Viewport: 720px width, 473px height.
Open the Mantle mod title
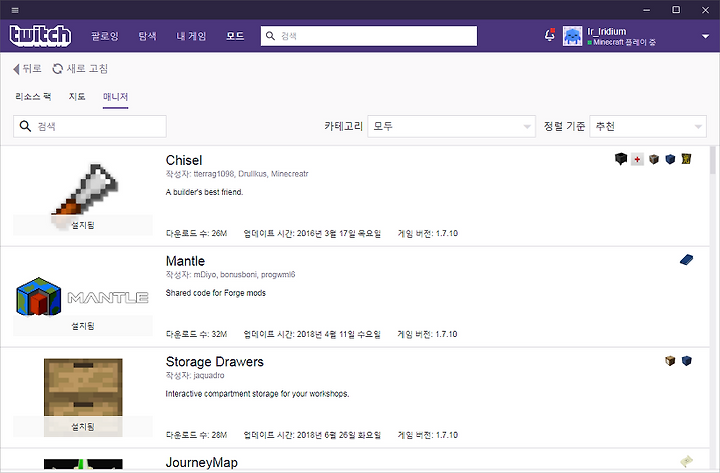coord(185,261)
